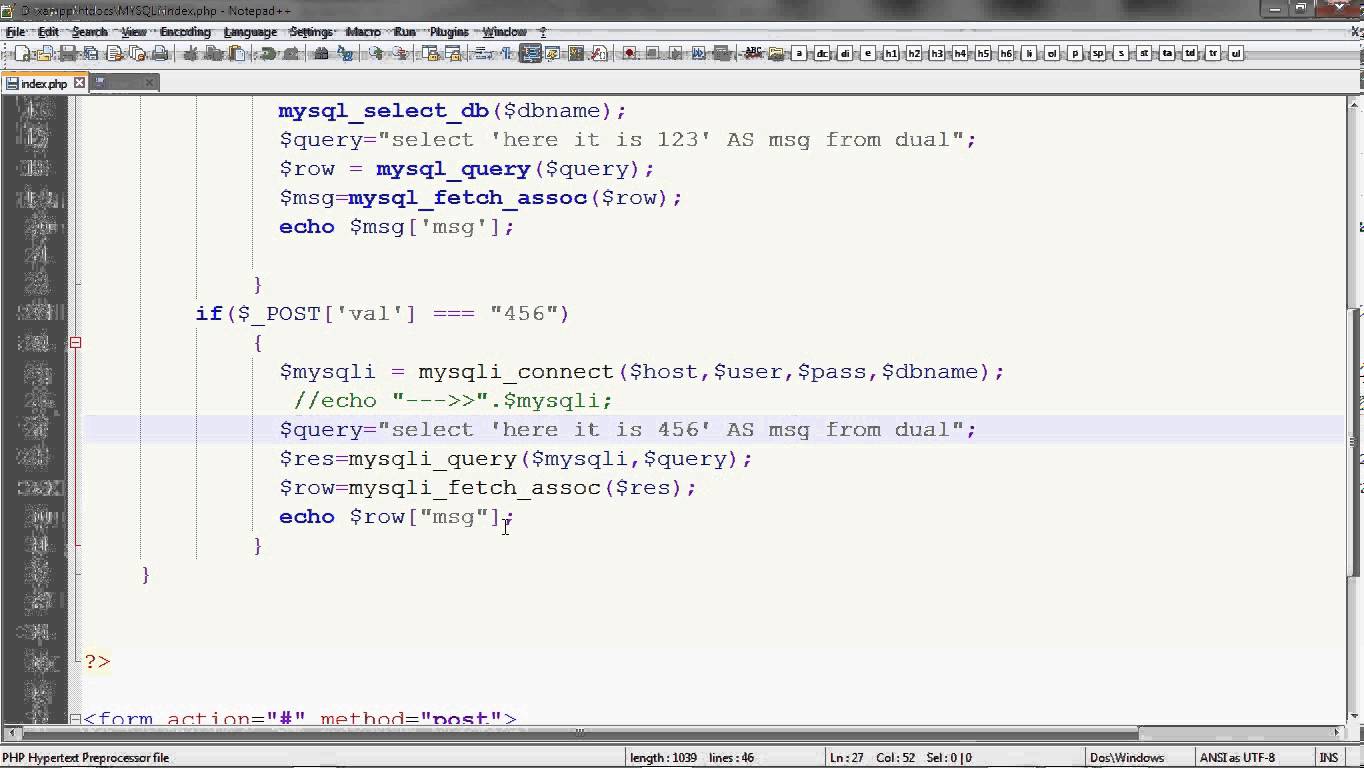Image resolution: width=1364 pixels, height=768 pixels.
Task: Collapse the if val 456 block fold marker
Action: click(75, 342)
